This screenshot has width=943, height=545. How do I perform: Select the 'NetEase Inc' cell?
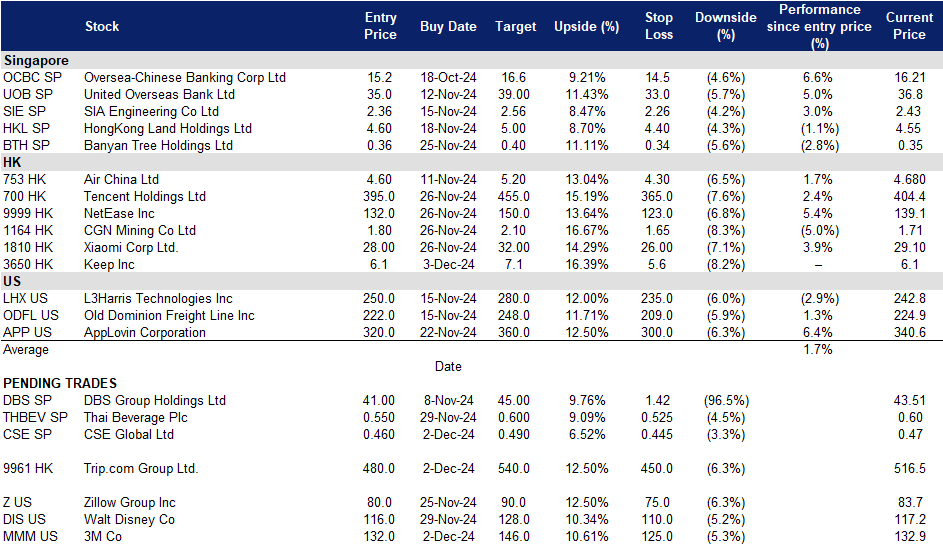pyautogui.click(x=119, y=214)
